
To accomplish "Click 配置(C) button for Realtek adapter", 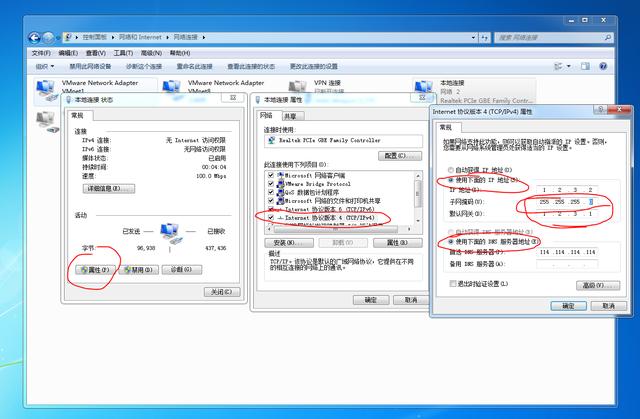I will (x=400, y=156).
